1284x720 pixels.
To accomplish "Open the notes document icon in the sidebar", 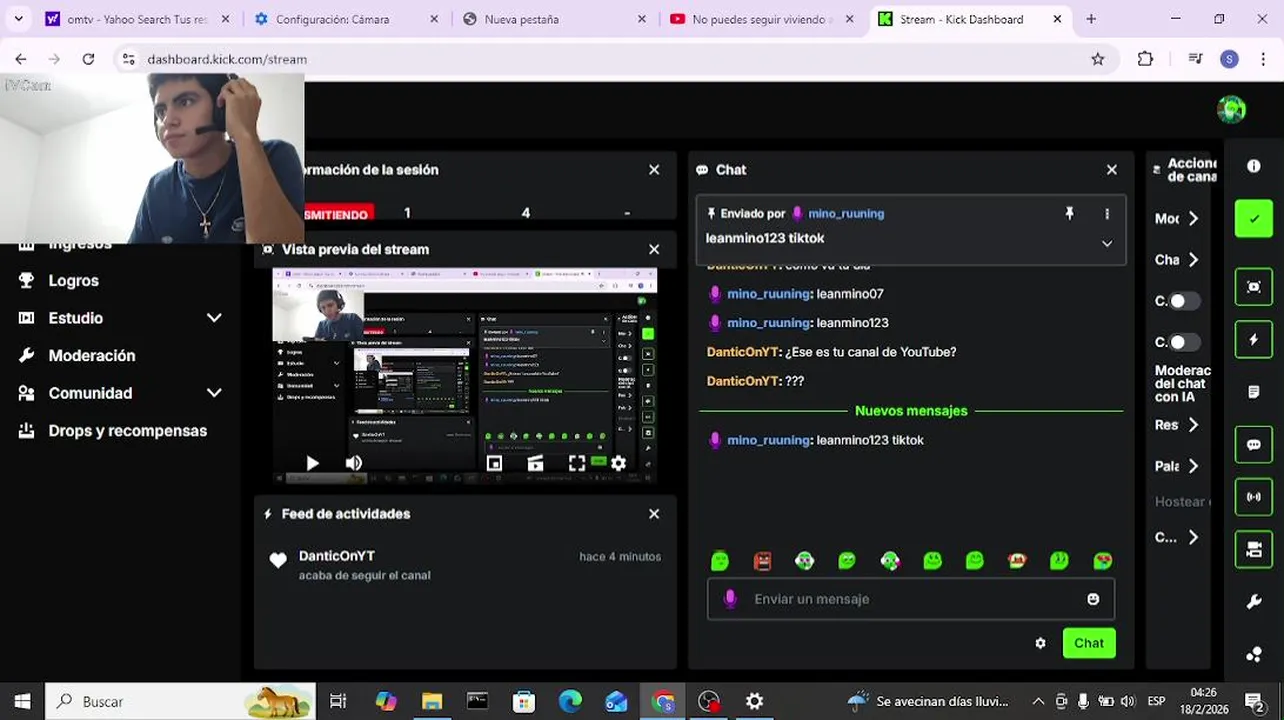I will [x=1253, y=392].
